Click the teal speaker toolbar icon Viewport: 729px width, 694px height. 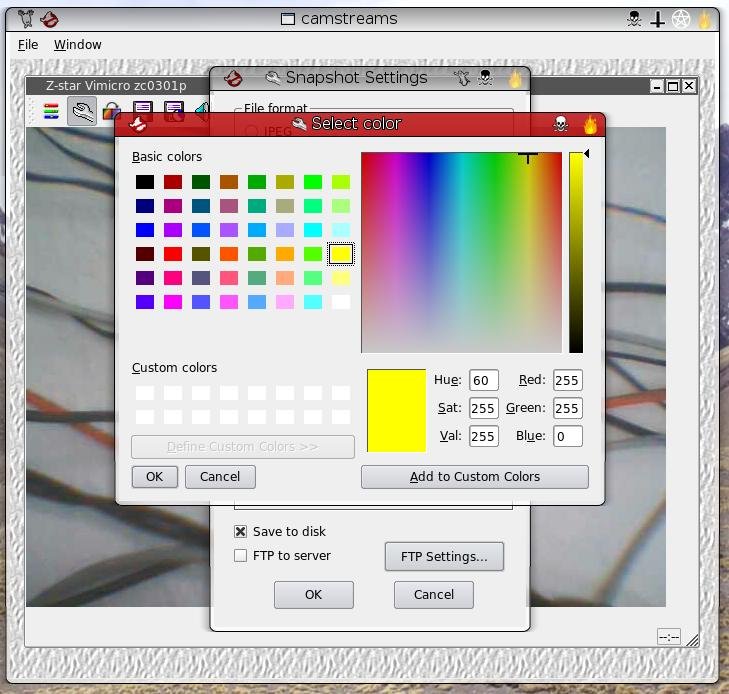[201, 111]
